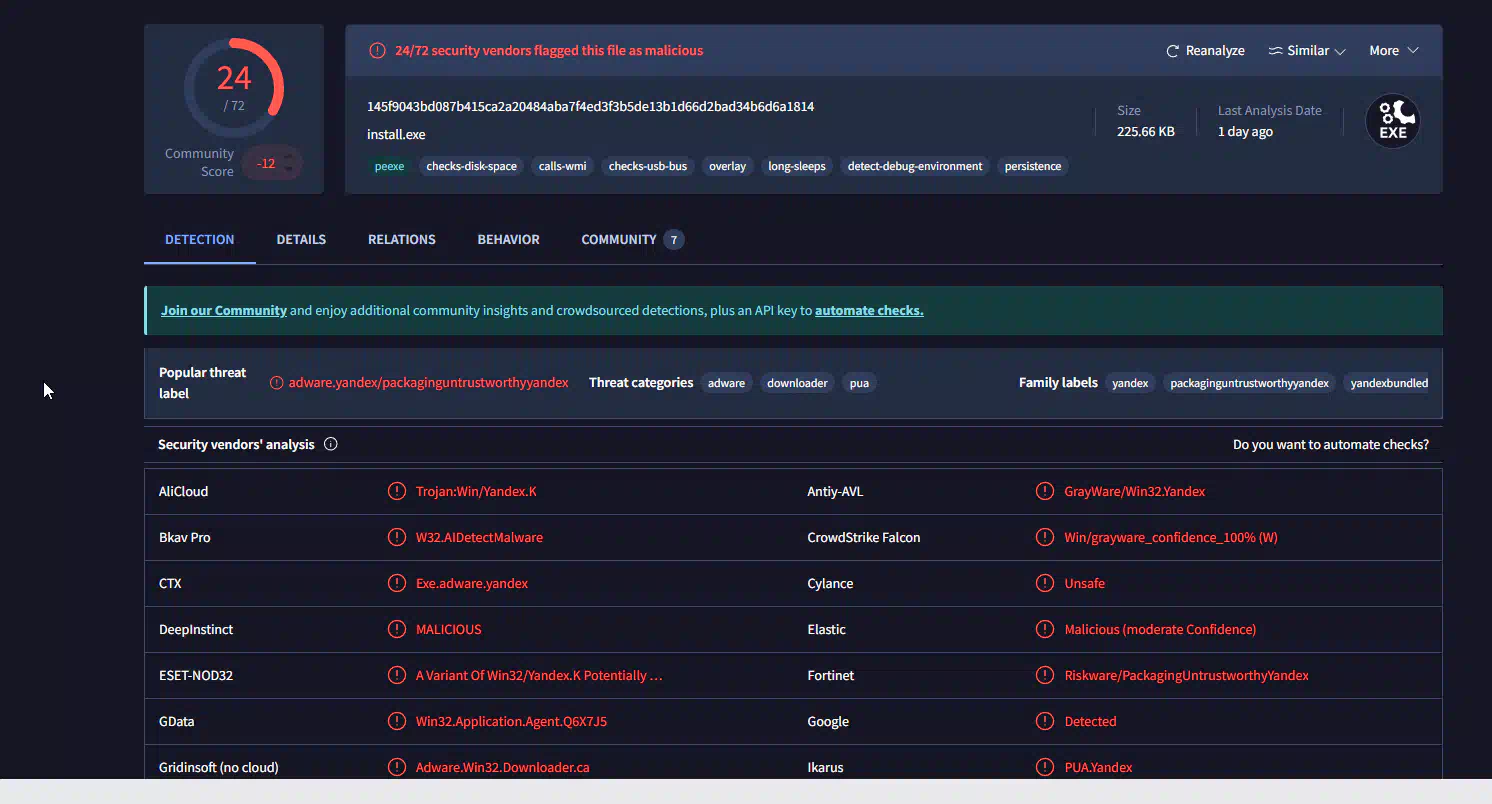Select the Behavior tab
1492x804 pixels.
point(508,239)
